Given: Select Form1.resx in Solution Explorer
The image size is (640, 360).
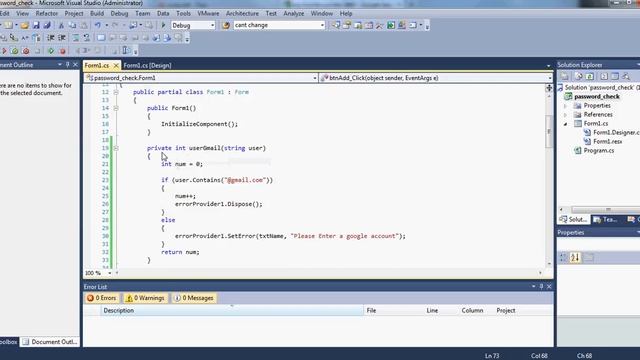Looking at the screenshot, I should coord(607,142).
